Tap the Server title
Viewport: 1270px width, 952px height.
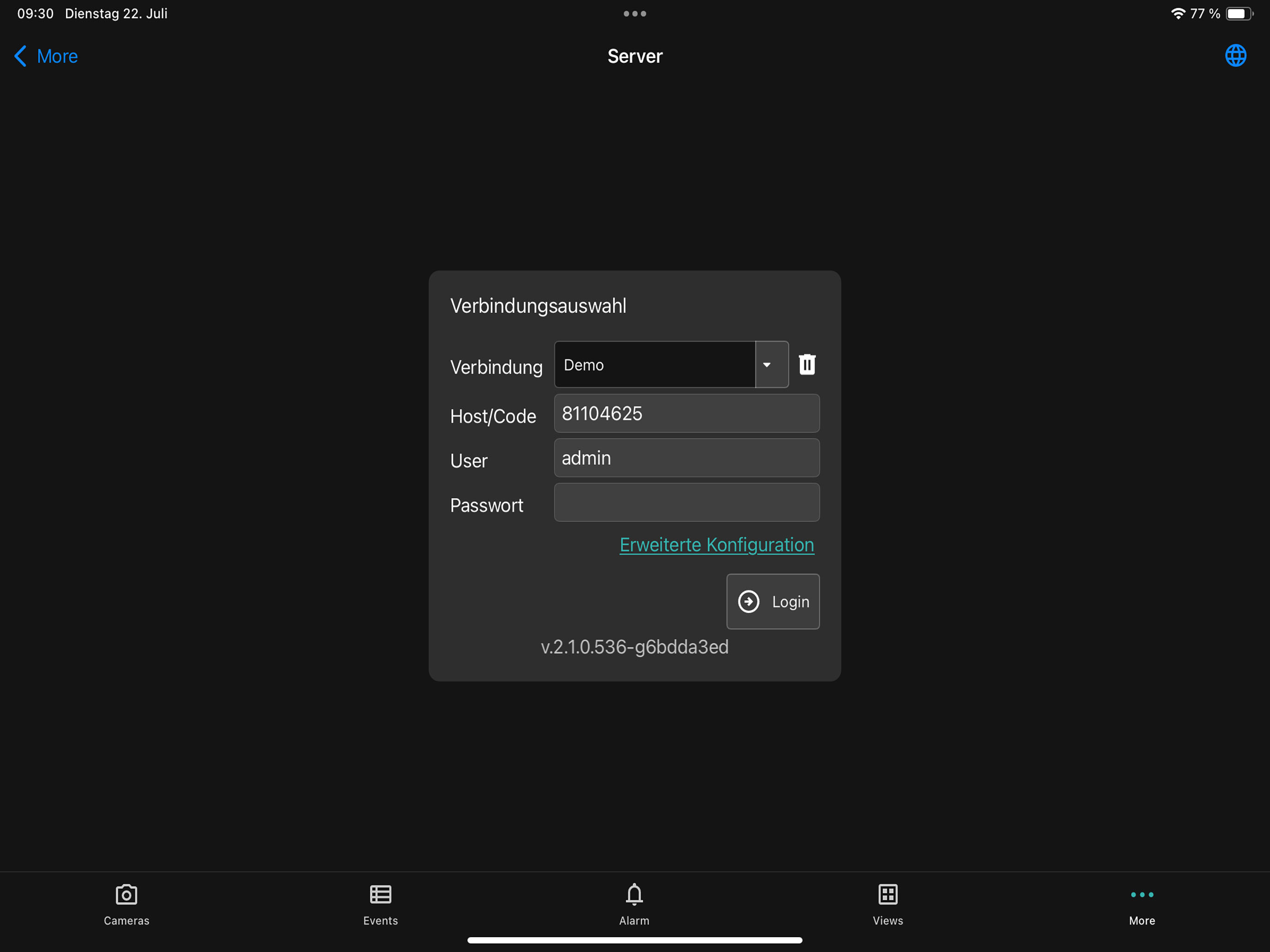635,56
